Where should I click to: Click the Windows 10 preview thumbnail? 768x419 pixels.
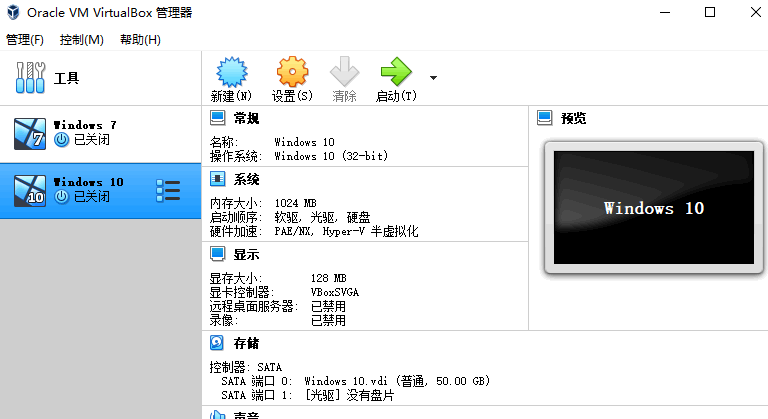(654, 207)
